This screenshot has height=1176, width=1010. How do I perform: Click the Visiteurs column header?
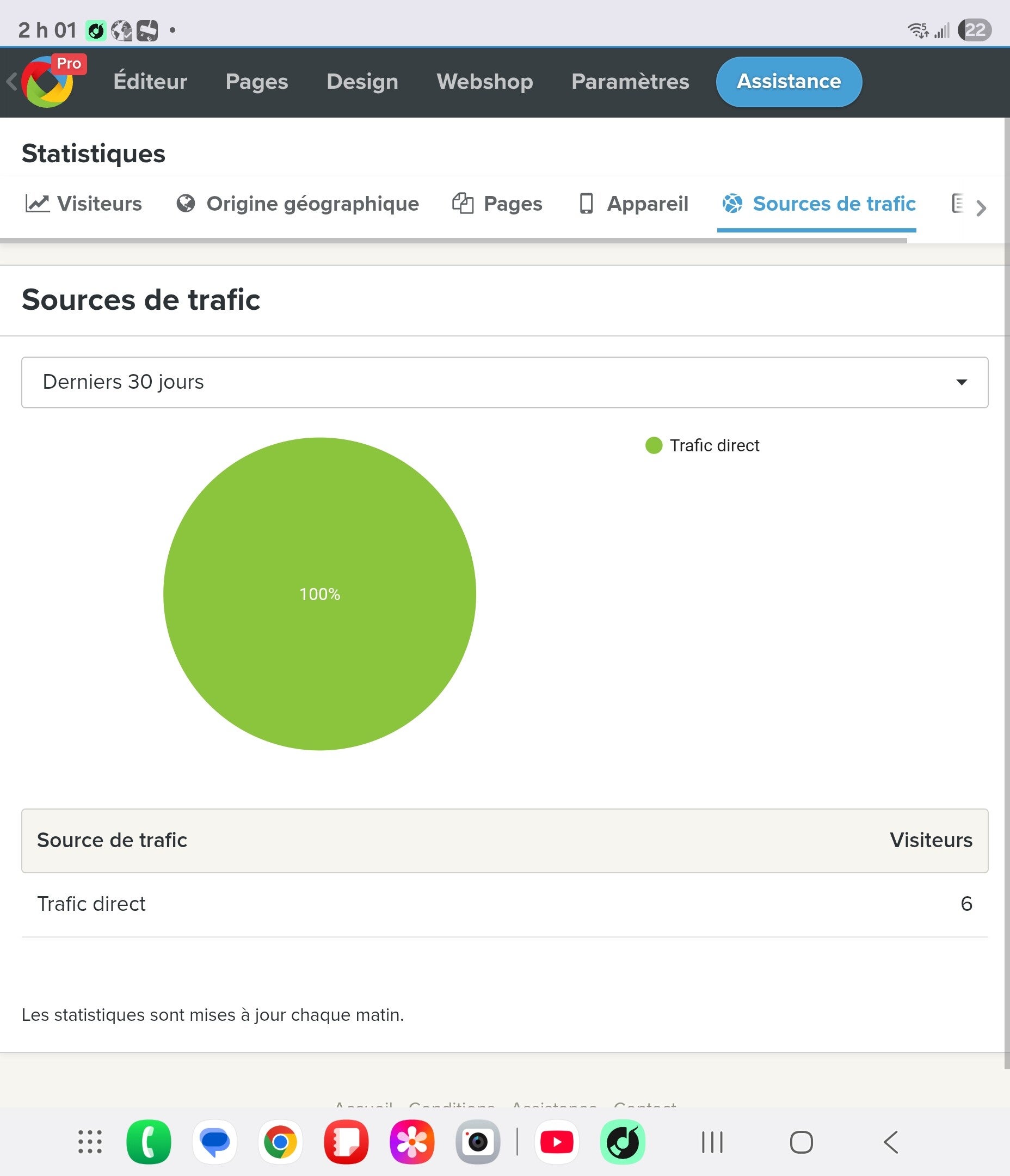[x=931, y=840]
